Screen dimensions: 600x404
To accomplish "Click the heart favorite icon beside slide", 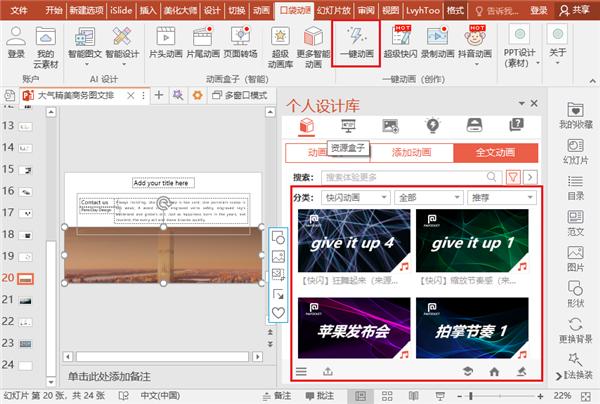I will tap(278, 313).
